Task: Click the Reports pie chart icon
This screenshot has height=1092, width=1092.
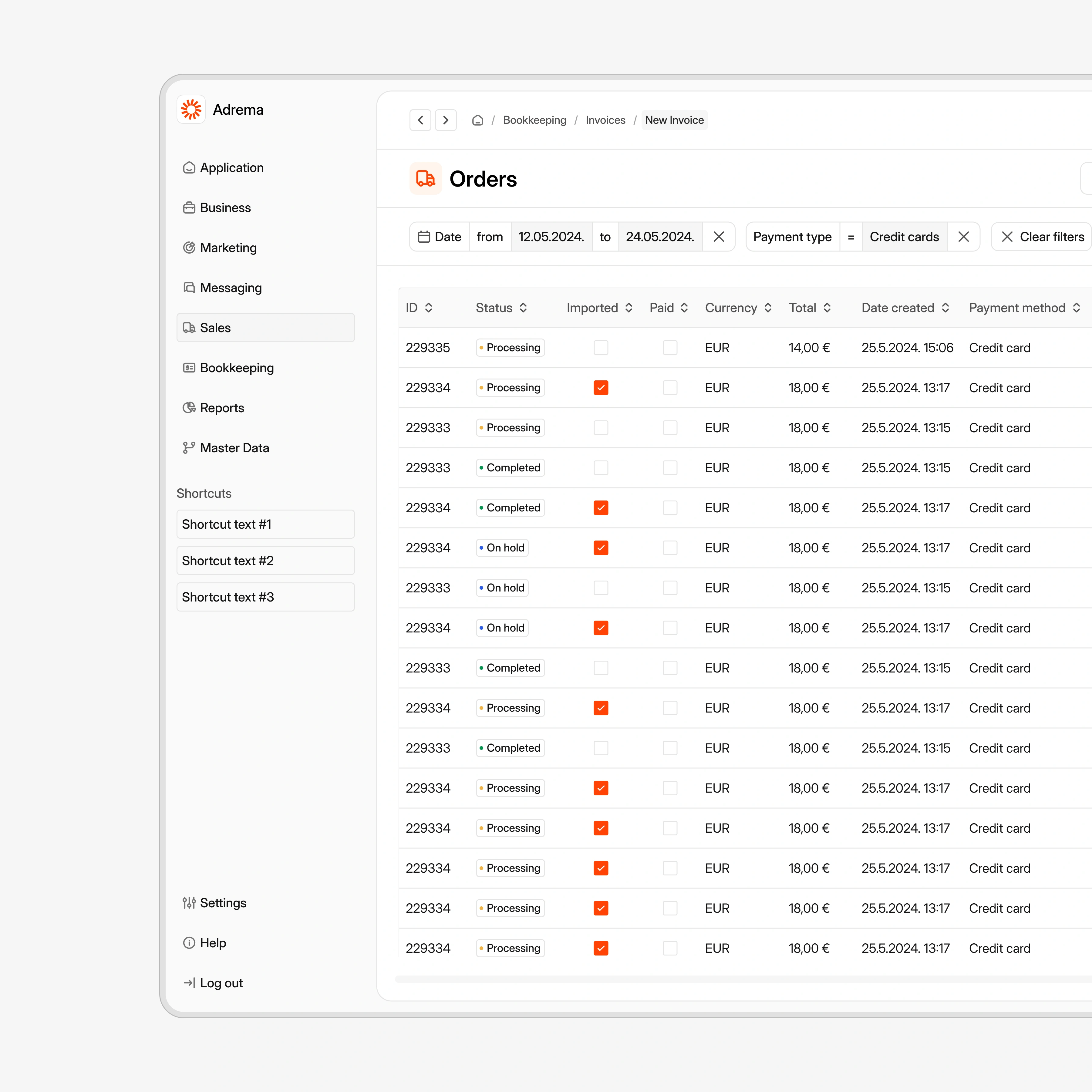Action: click(189, 407)
